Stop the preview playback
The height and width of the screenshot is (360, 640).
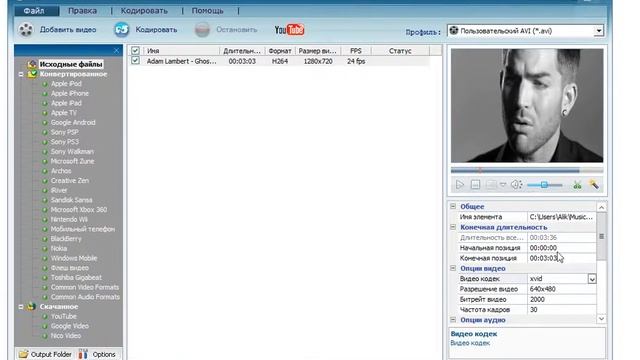pos(475,185)
